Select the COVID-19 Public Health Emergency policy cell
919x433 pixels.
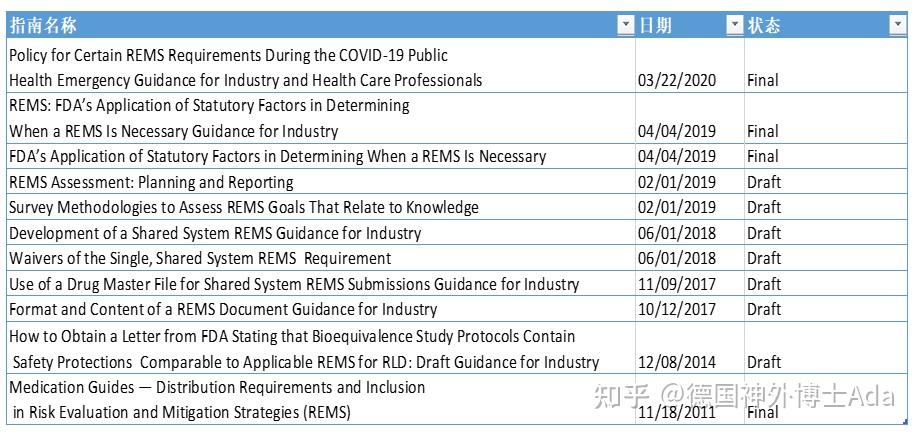pyautogui.click(x=246, y=67)
